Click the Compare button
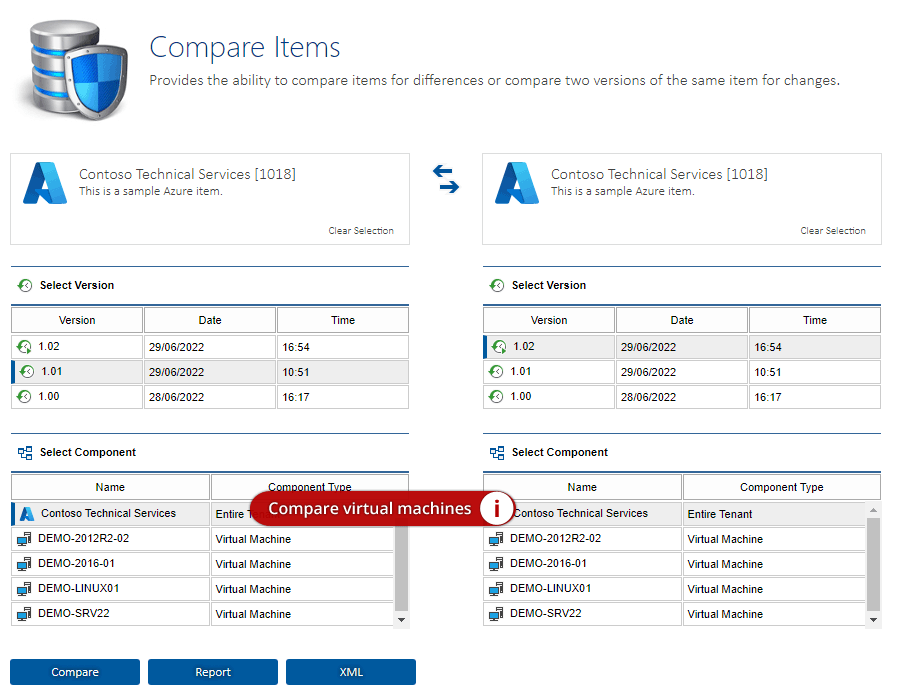The width and height of the screenshot is (899, 697). [75, 672]
